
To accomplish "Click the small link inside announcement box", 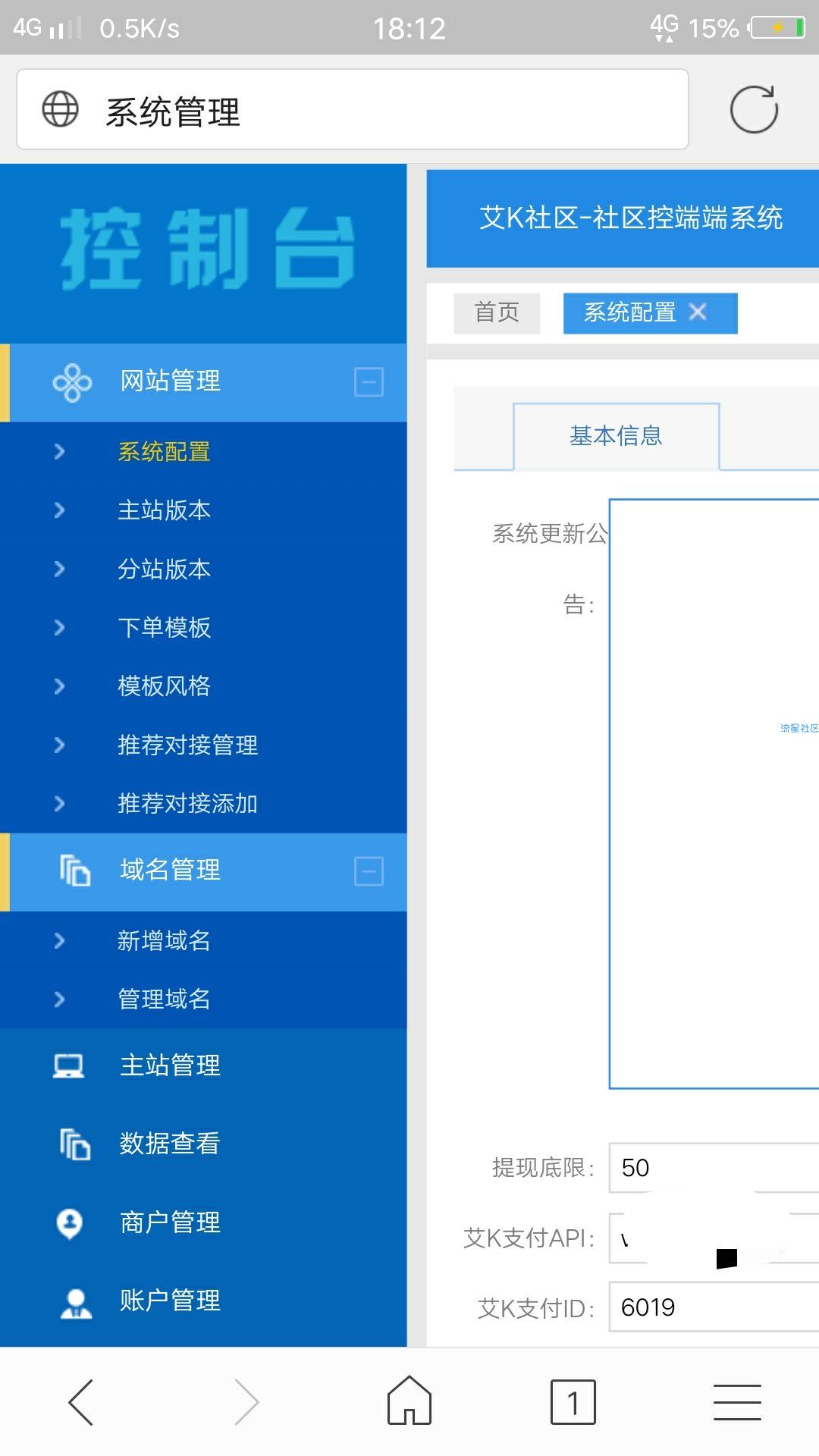I will tap(799, 728).
